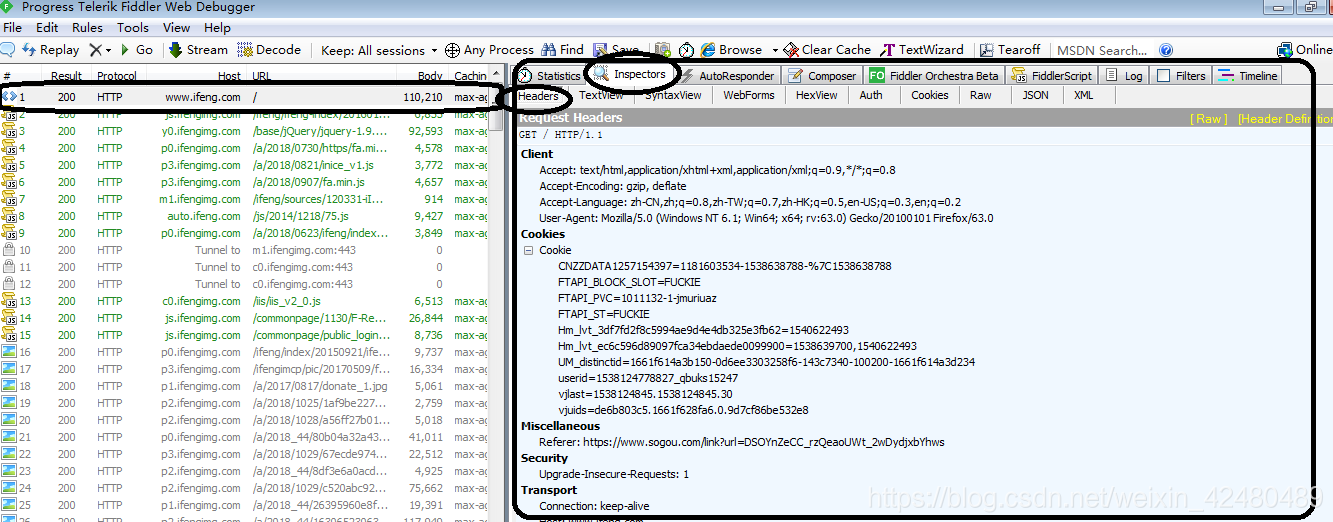This screenshot has height=522, width=1333.
Task: Click the Browse button with IE icon
Action: pos(731,50)
